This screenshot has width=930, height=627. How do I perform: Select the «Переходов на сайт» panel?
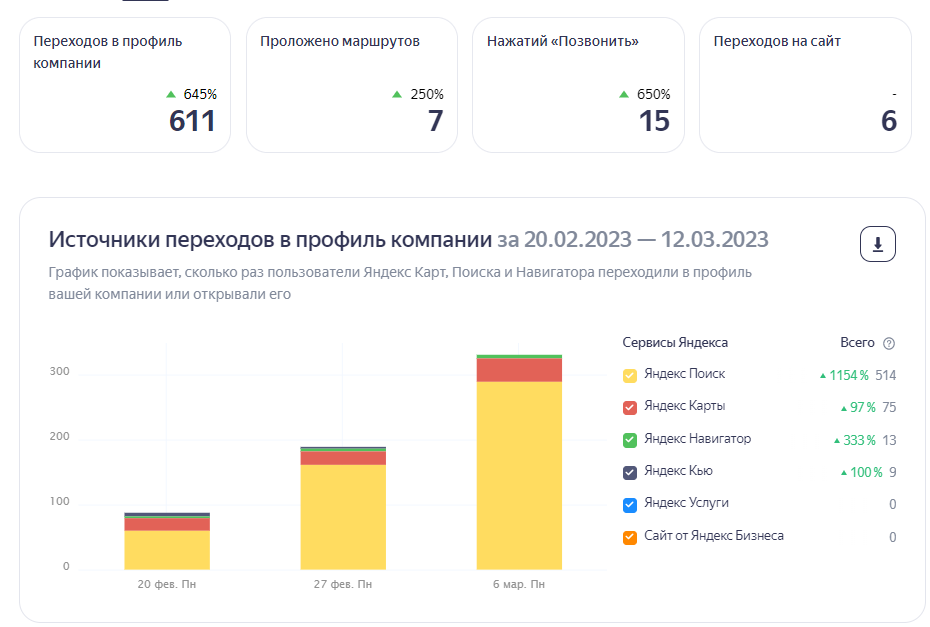pos(805,80)
